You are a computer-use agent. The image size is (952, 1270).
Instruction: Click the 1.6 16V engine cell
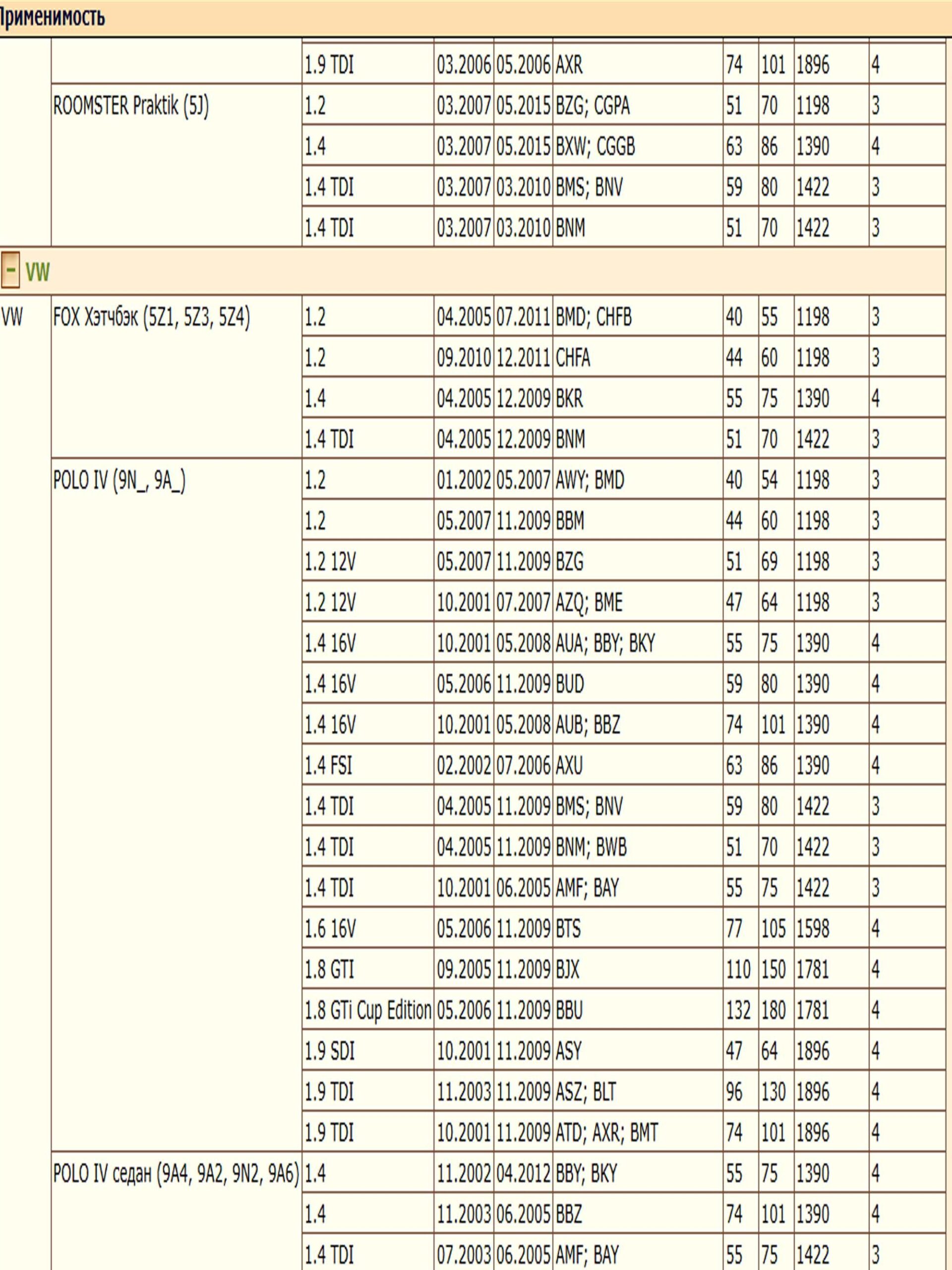click(x=330, y=929)
